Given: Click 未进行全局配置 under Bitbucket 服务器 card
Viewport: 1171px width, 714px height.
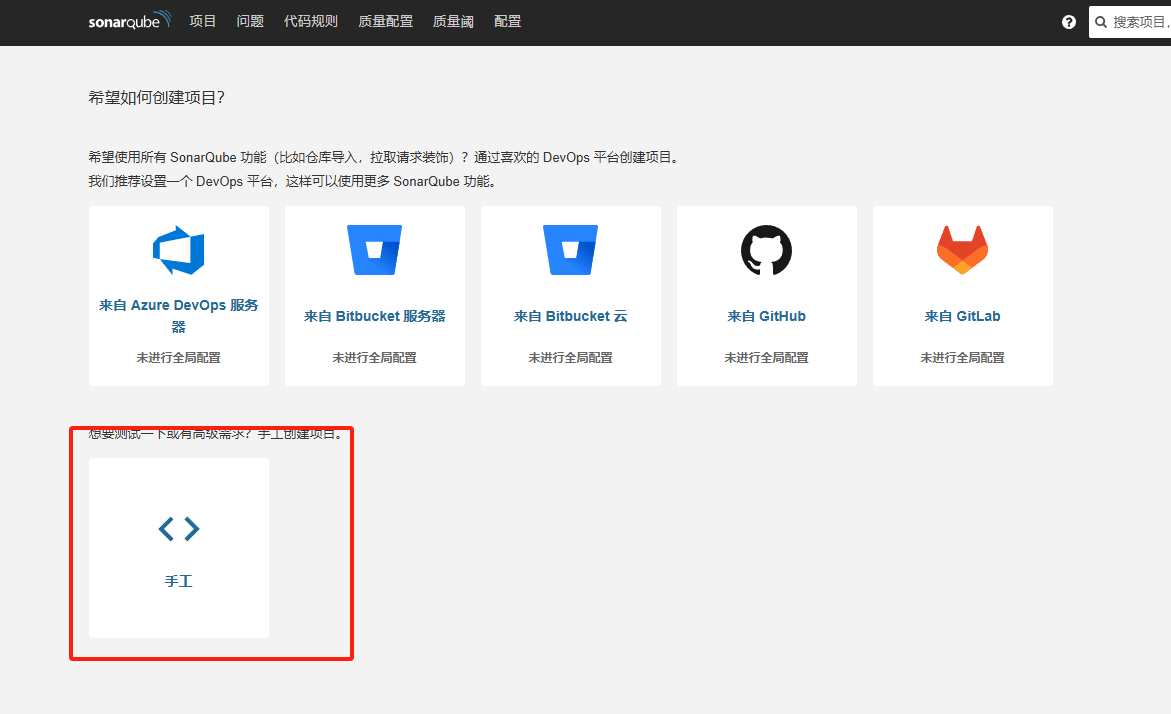Looking at the screenshot, I should point(374,358).
